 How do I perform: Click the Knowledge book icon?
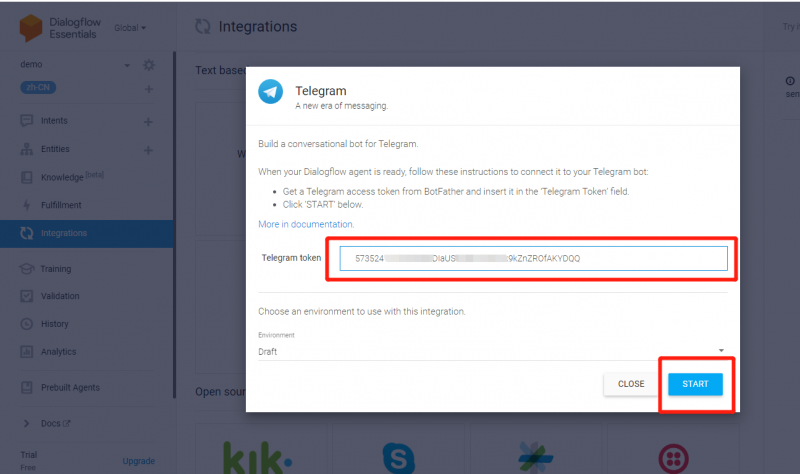click(27, 177)
